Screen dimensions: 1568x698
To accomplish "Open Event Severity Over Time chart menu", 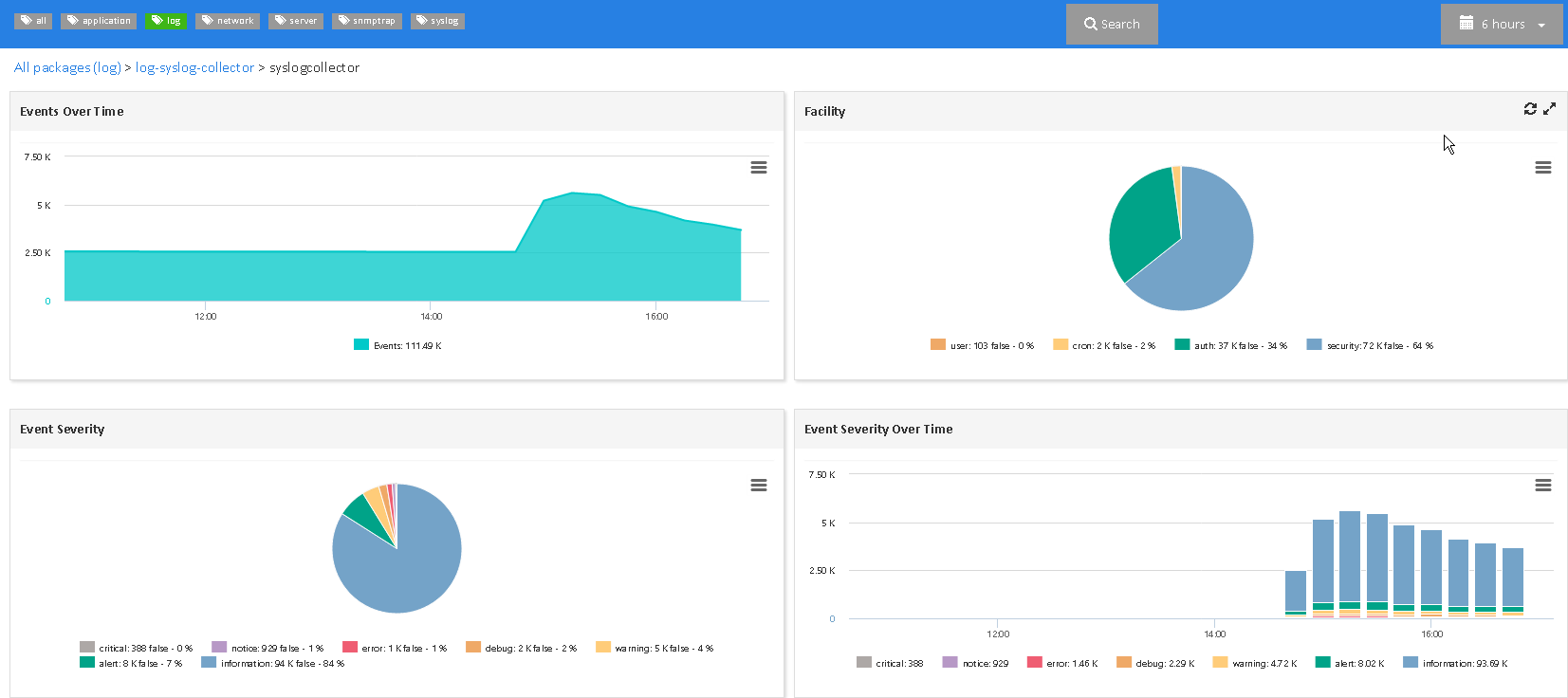I will coord(1543,486).
